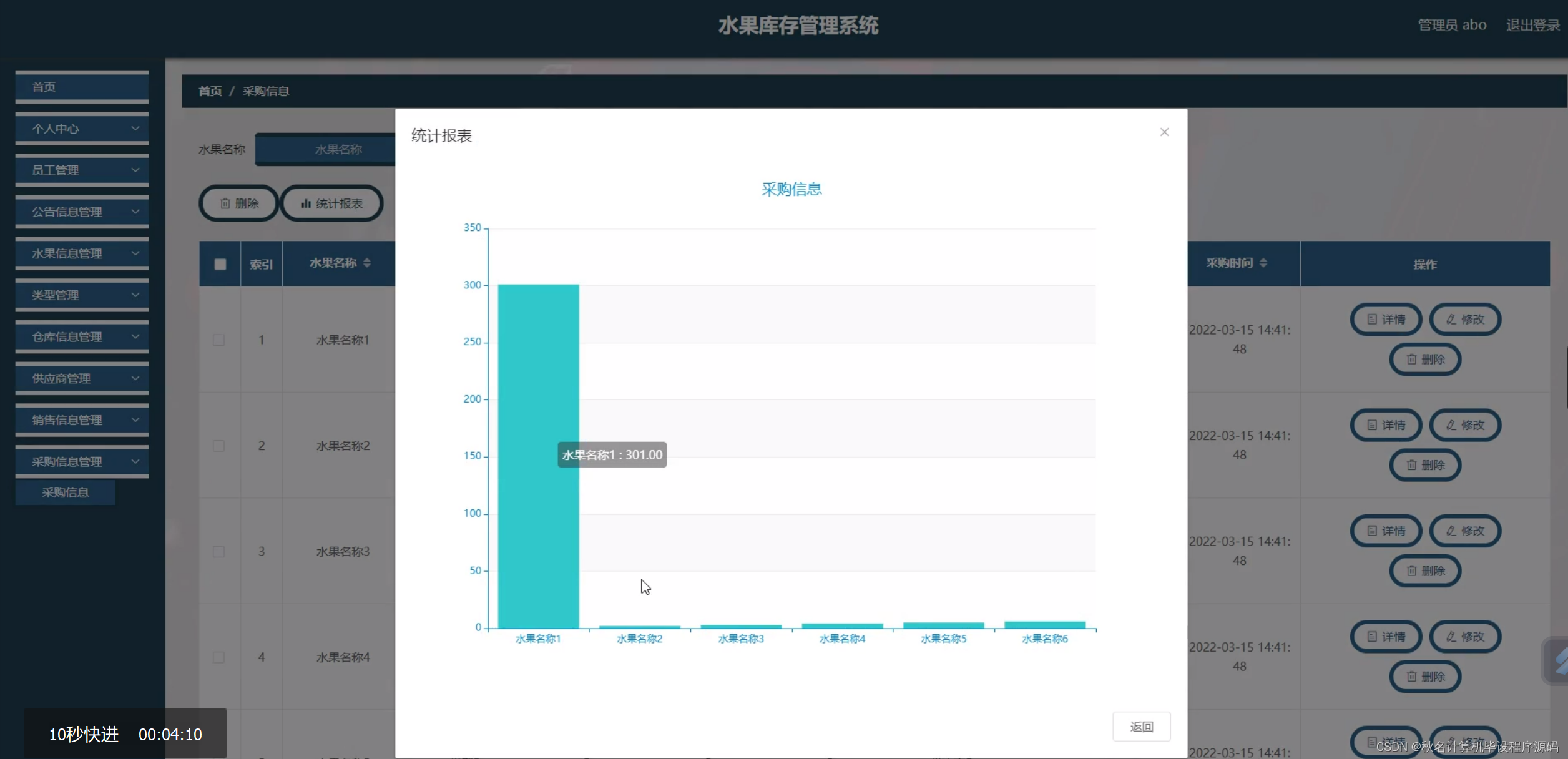Check the checkbox for row 1 水果名称1
Image resolution: width=1568 pixels, height=759 pixels.
click(218, 340)
